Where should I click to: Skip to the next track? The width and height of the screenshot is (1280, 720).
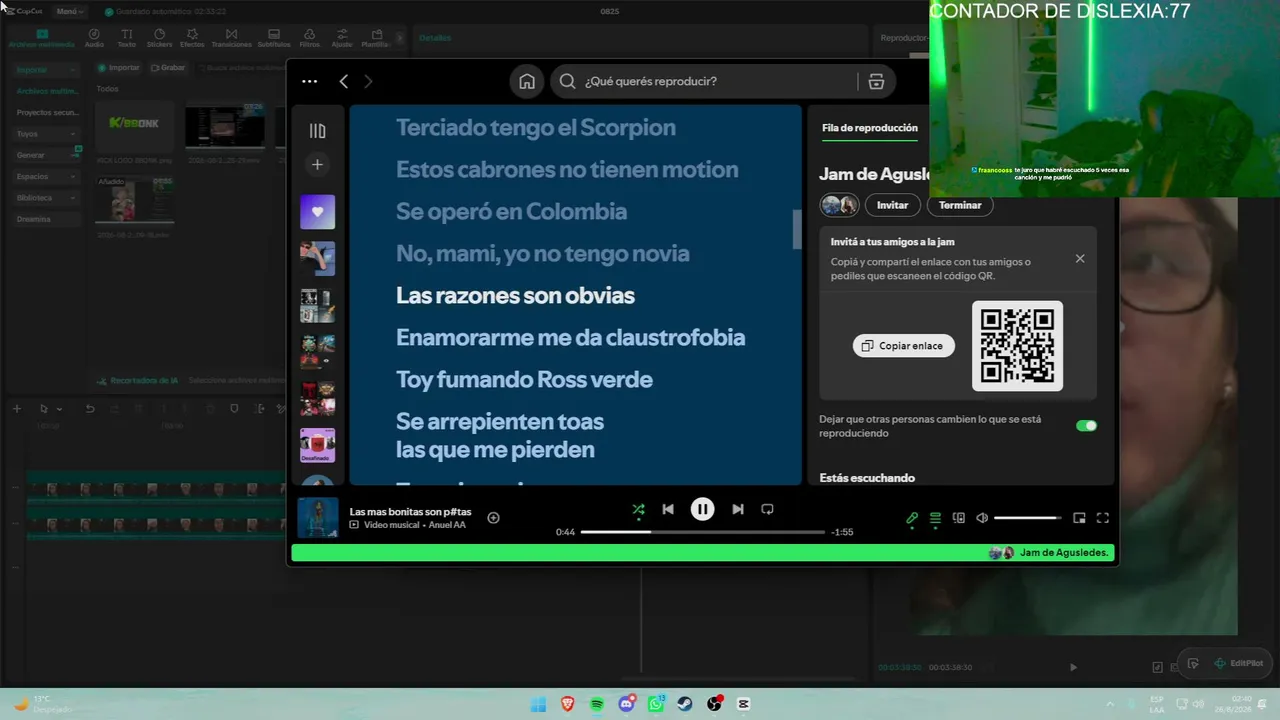(738, 509)
